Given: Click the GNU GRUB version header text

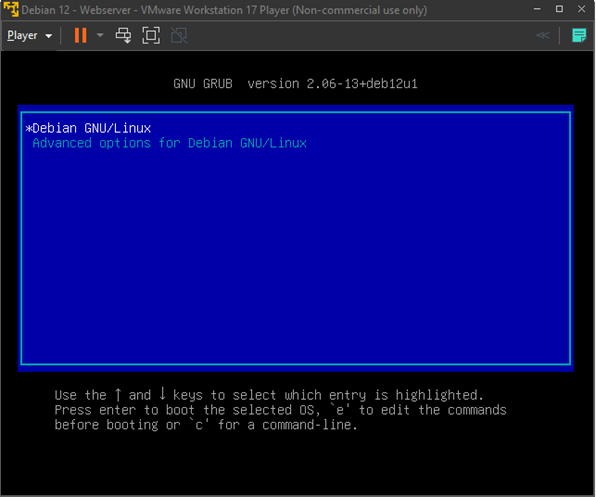Looking at the screenshot, I should point(295,84).
